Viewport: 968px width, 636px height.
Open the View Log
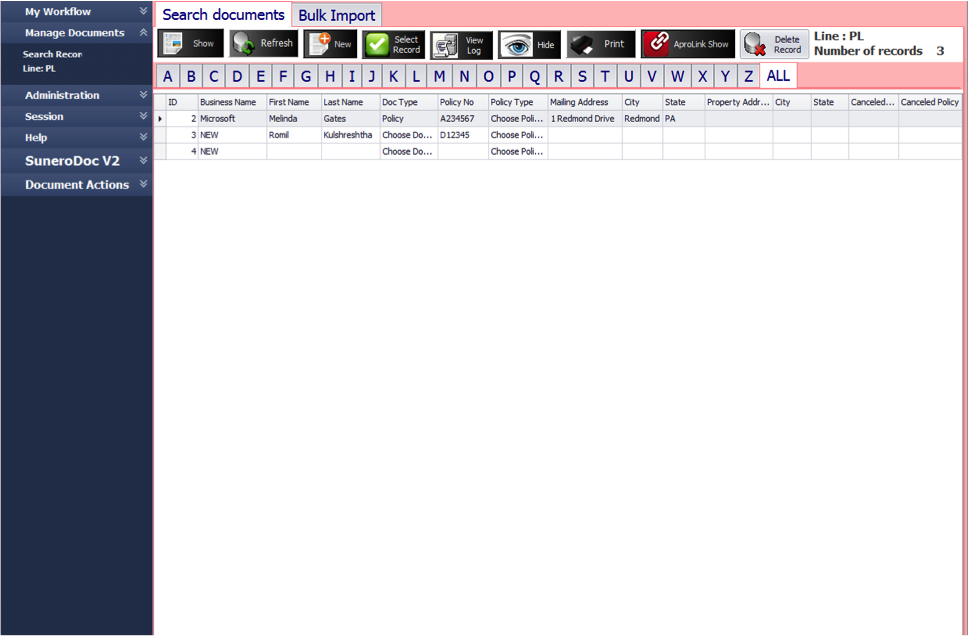pos(462,44)
